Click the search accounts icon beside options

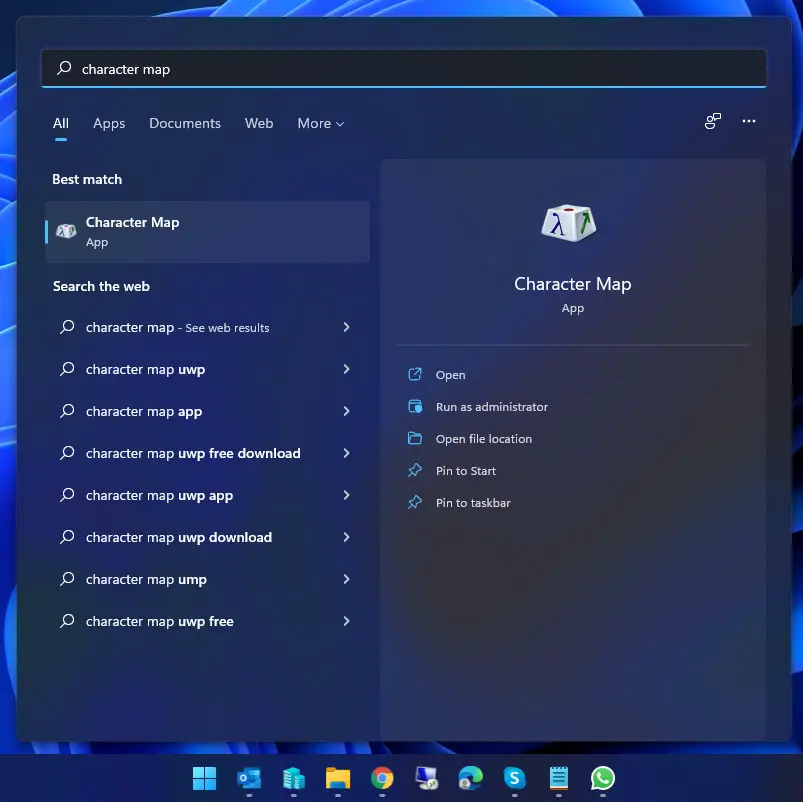click(x=713, y=122)
